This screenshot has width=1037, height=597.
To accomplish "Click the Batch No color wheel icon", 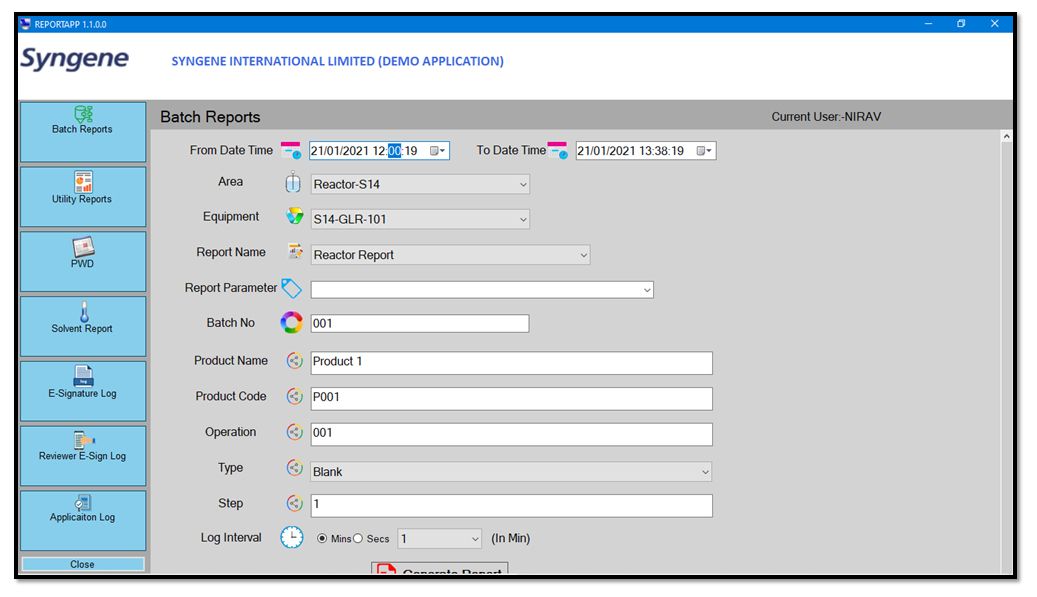I will (292, 323).
